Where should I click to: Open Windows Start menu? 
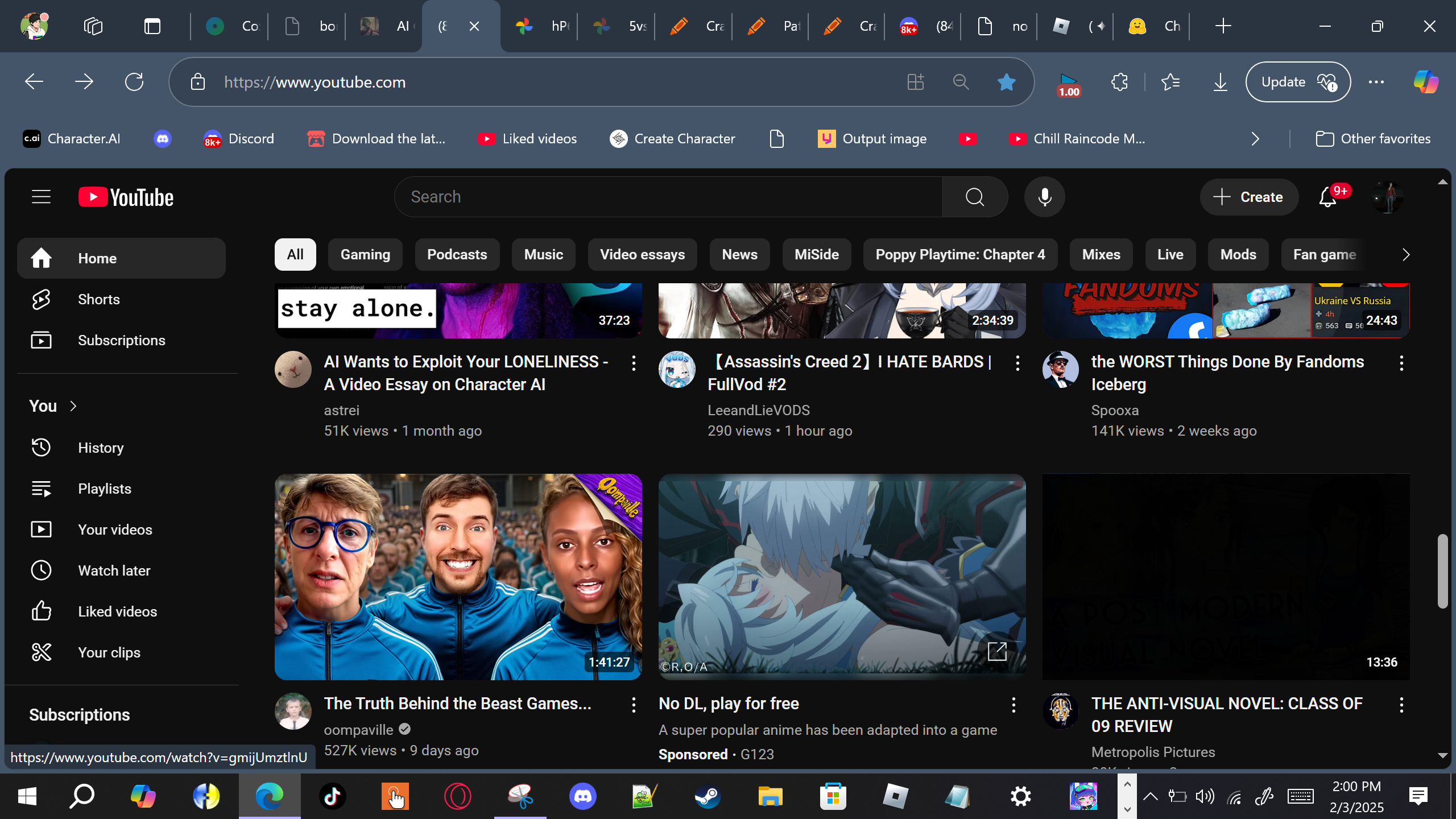27,796
